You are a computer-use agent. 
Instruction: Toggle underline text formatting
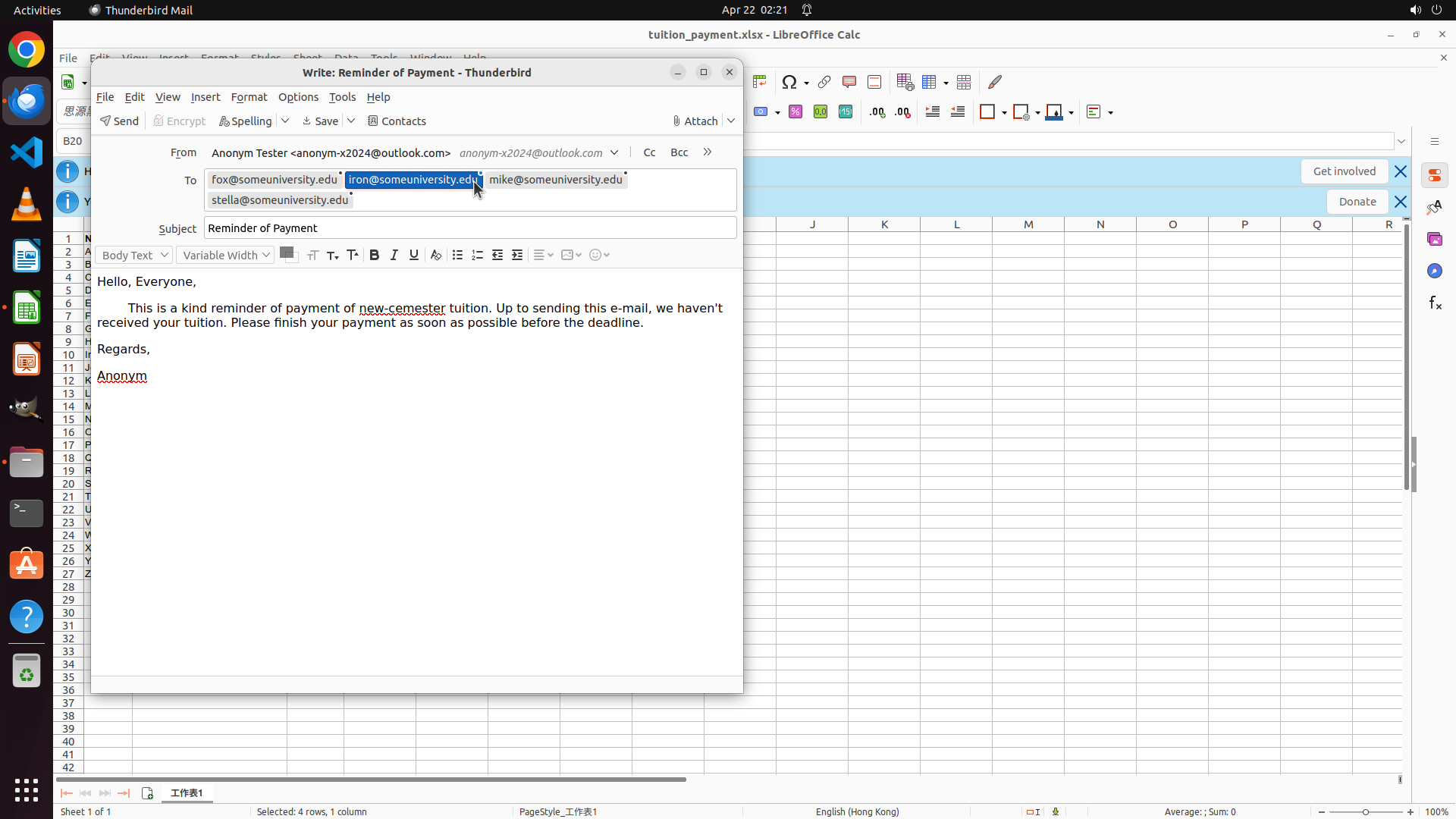[x=413, y=256]
